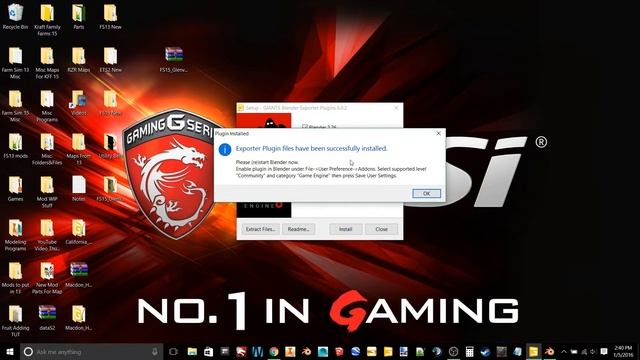Select the Maps From 13 folder
Screen dimensions: 640x360
point(79,149)
